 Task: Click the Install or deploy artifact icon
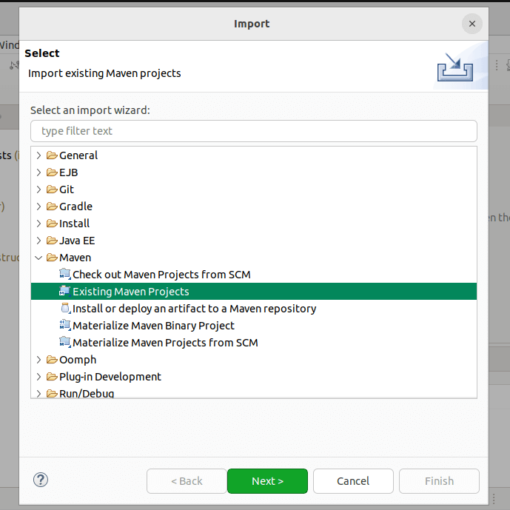coord(65,308)
